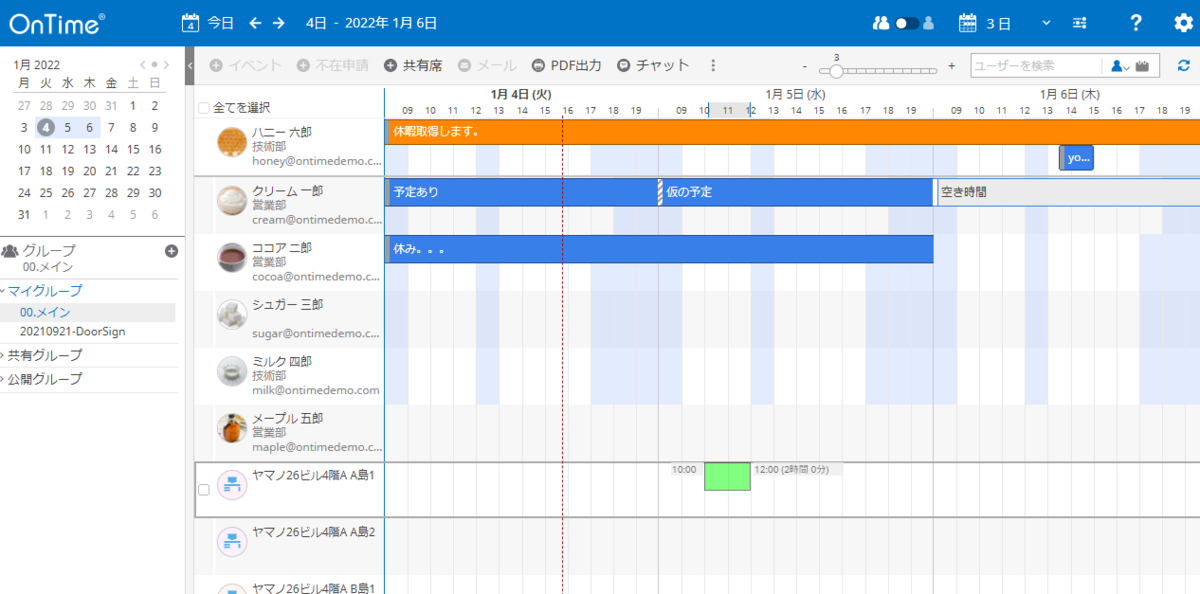
Task: Click the mini calendar today dot
Action: 154,65
